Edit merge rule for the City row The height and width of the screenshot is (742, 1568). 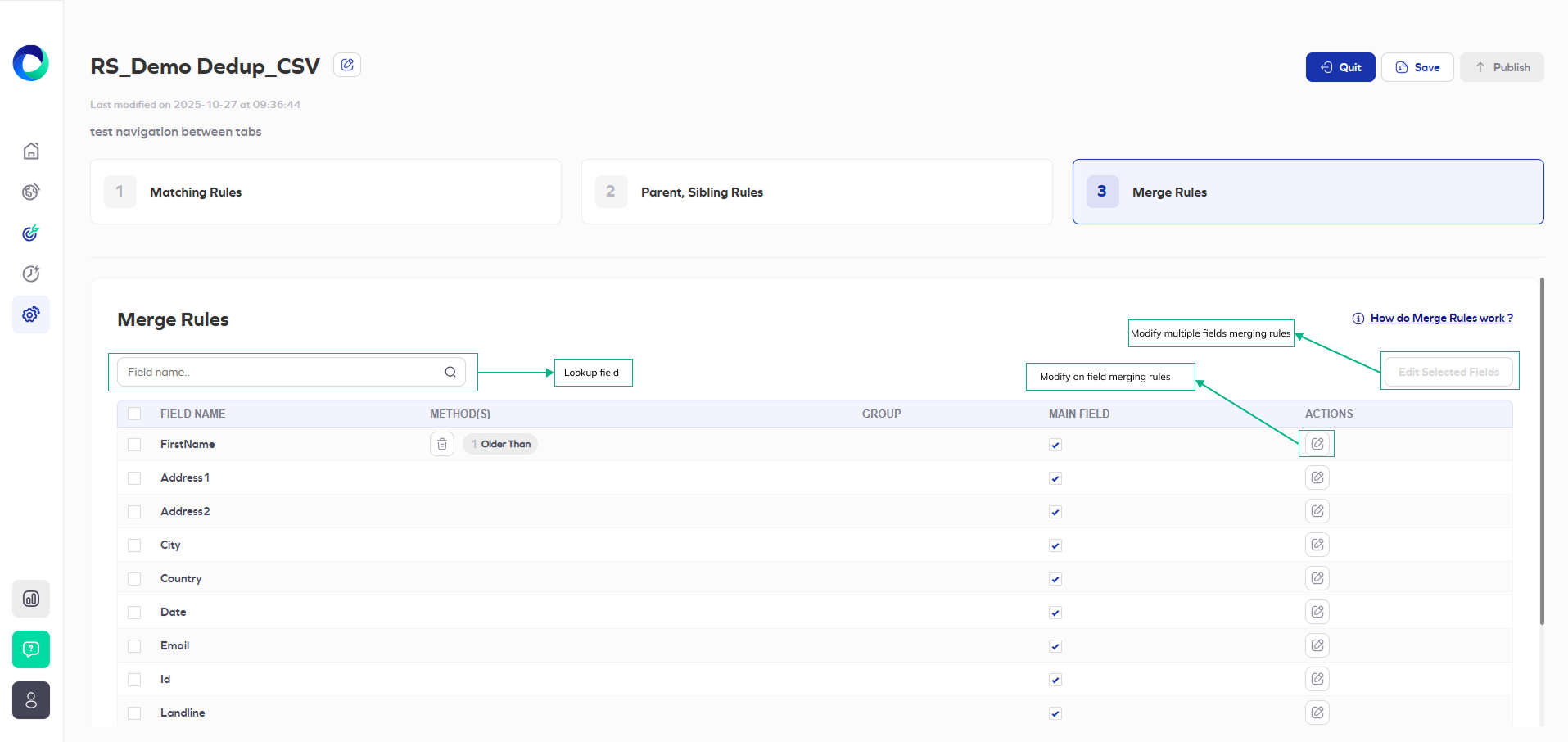tap(1317, 545)
